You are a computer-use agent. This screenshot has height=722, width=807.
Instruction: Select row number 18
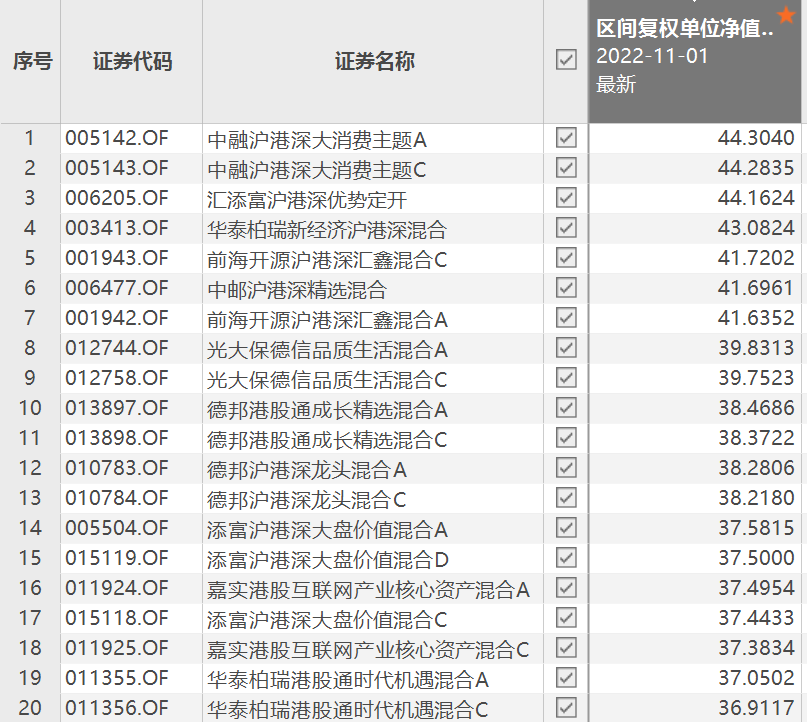(30, 648)
